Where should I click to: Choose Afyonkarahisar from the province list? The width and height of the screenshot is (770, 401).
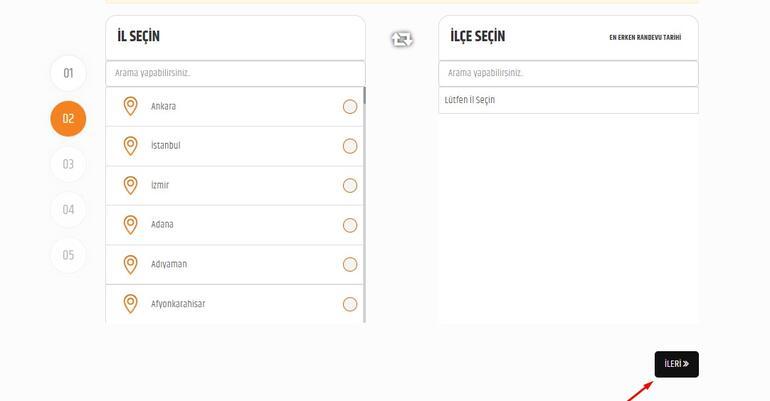[x=178, y=304]
